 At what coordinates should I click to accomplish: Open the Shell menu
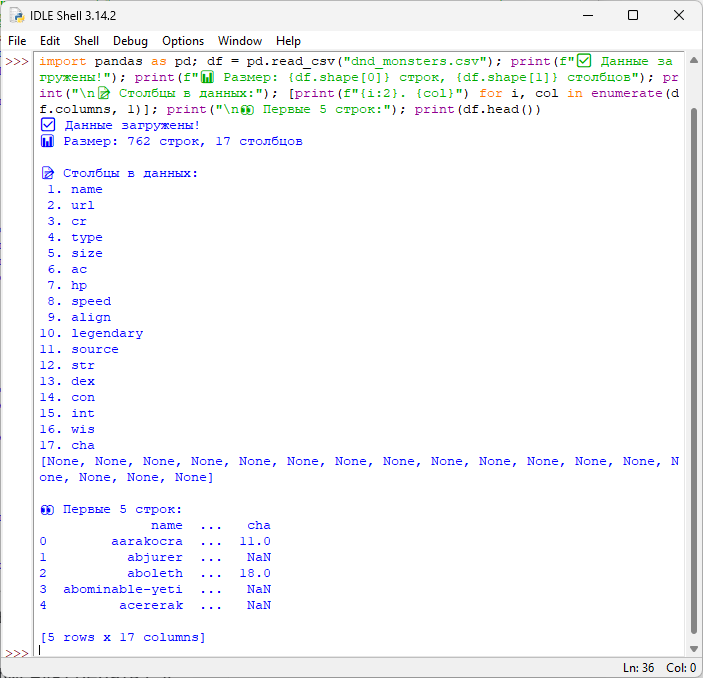(x=86, y=41)
